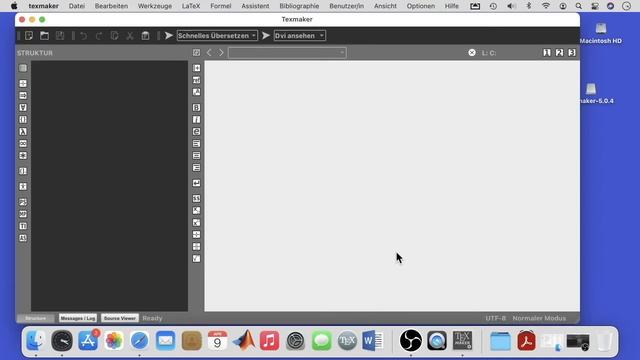Viewport: 640px width, 360px height.
Task: Open the Optionen menu
Action: click(421, 6)
